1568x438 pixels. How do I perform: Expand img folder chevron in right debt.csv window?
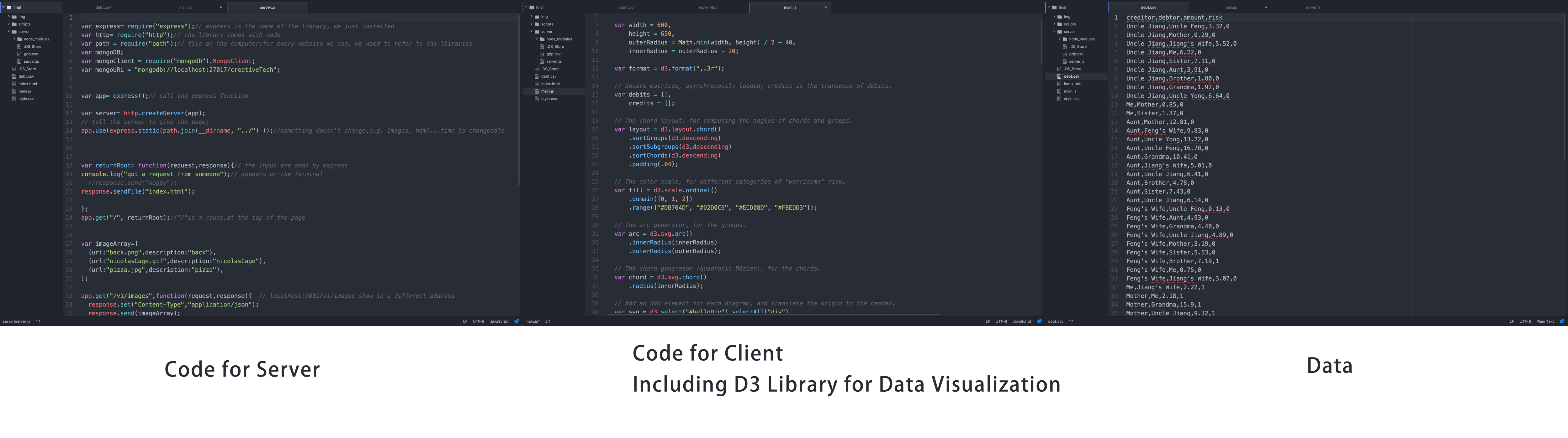pos(1054,17)
